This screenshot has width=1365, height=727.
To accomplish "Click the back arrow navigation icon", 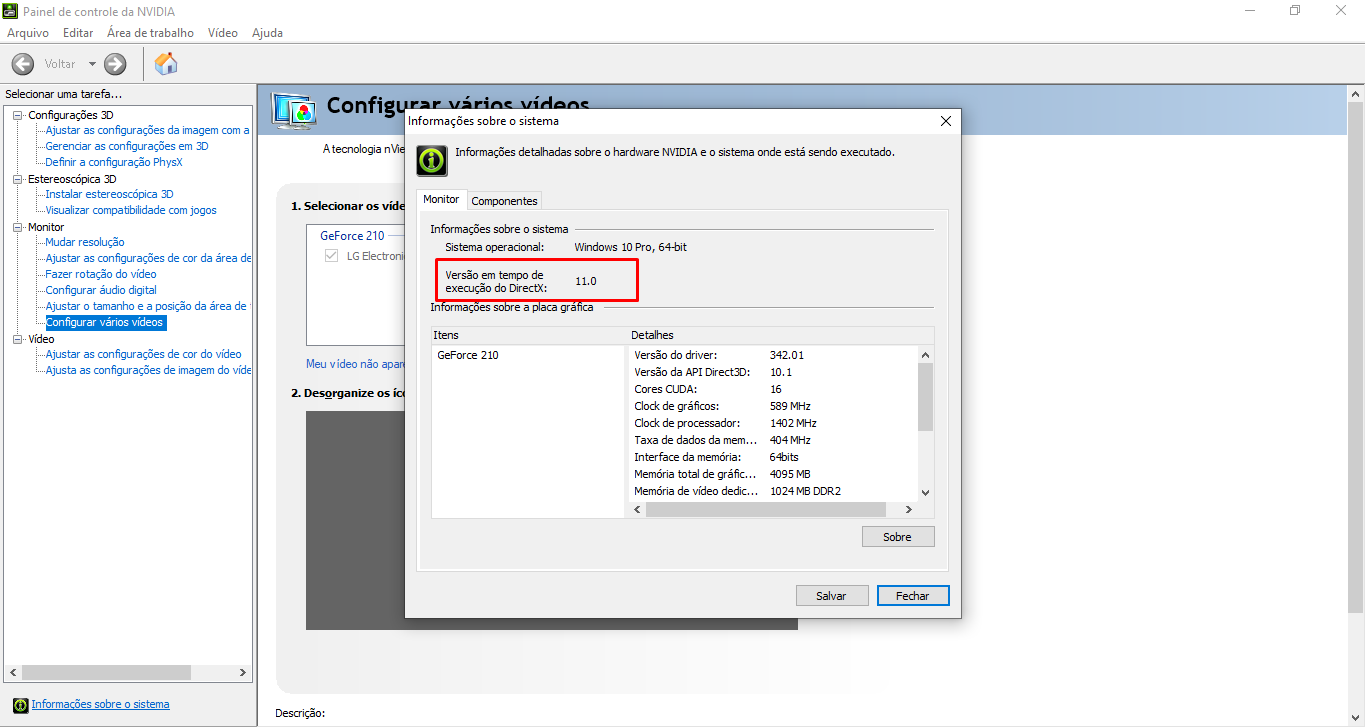I will [23, 64].
